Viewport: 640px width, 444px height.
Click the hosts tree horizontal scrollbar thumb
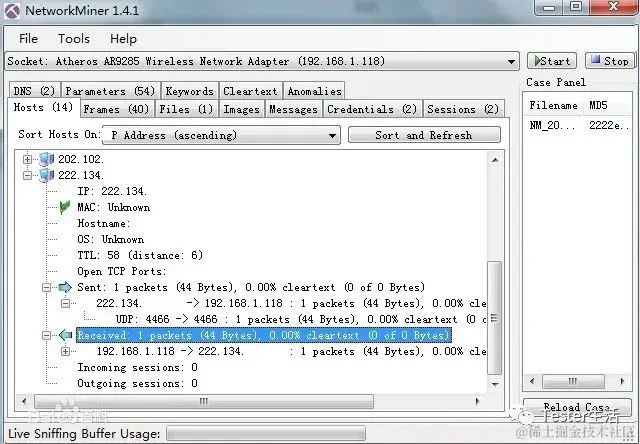(204, 402)
